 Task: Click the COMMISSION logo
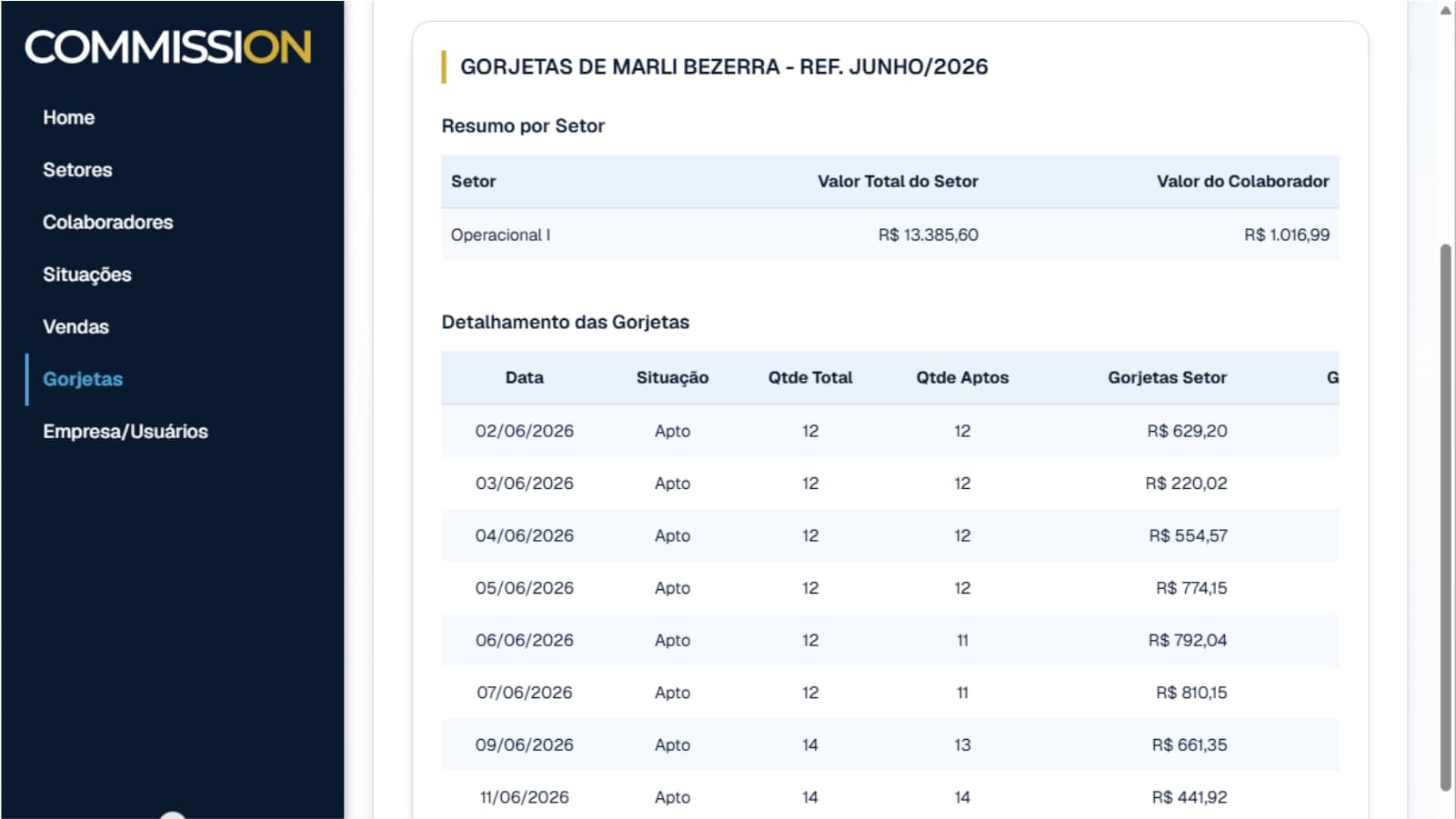point(168,47)
